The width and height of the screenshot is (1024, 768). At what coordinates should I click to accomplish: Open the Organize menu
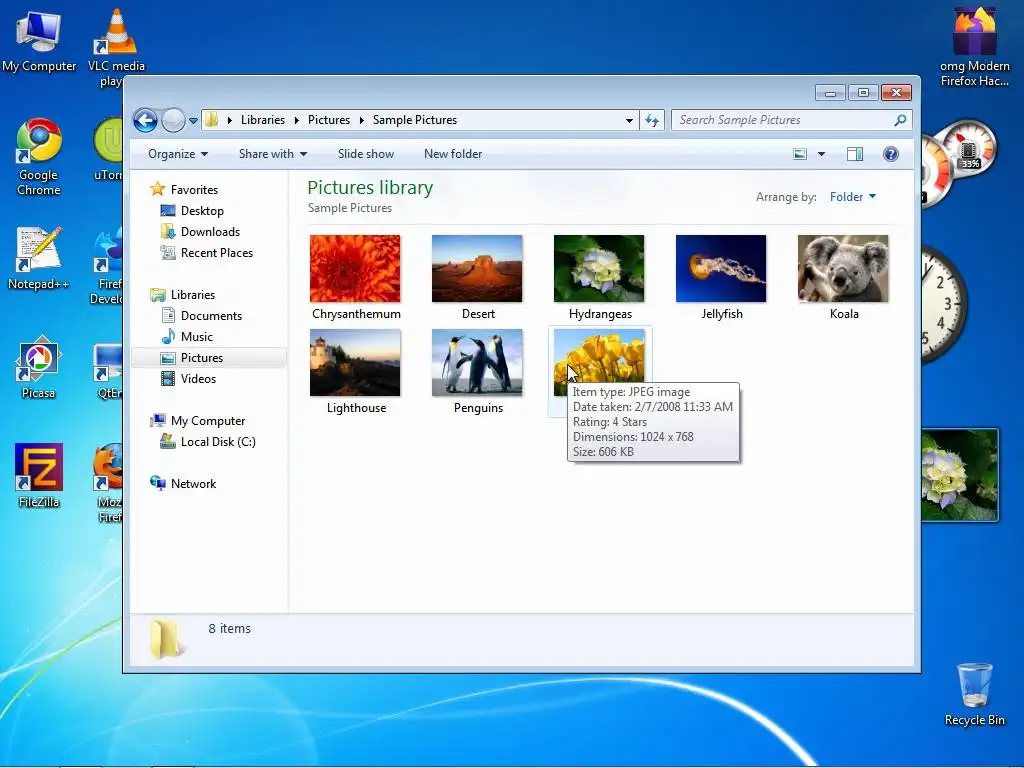pos(178,154)
